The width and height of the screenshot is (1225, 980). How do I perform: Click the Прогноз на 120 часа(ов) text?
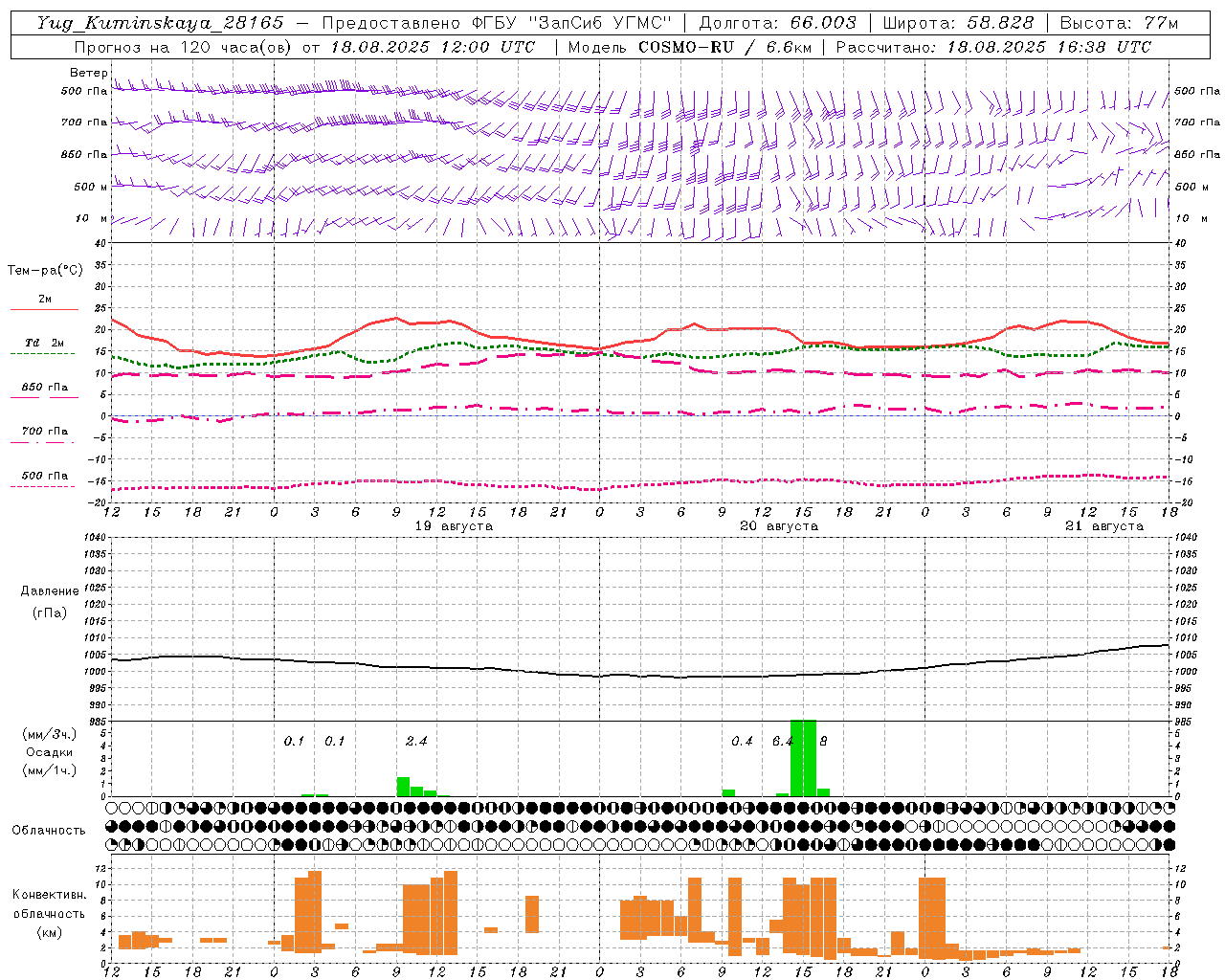pos(184,47)
